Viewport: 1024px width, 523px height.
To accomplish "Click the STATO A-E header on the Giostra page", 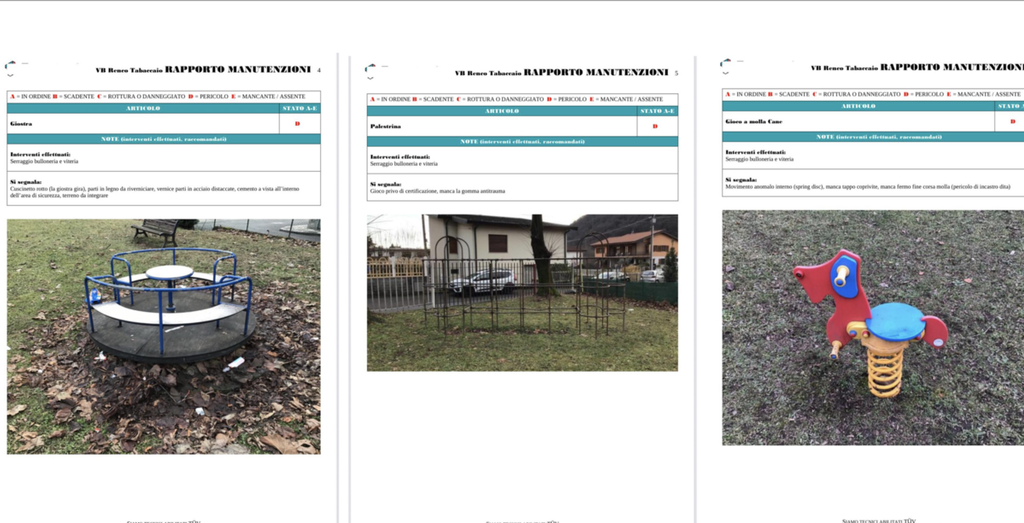I will pyautogui.click(x=299, y=108).
